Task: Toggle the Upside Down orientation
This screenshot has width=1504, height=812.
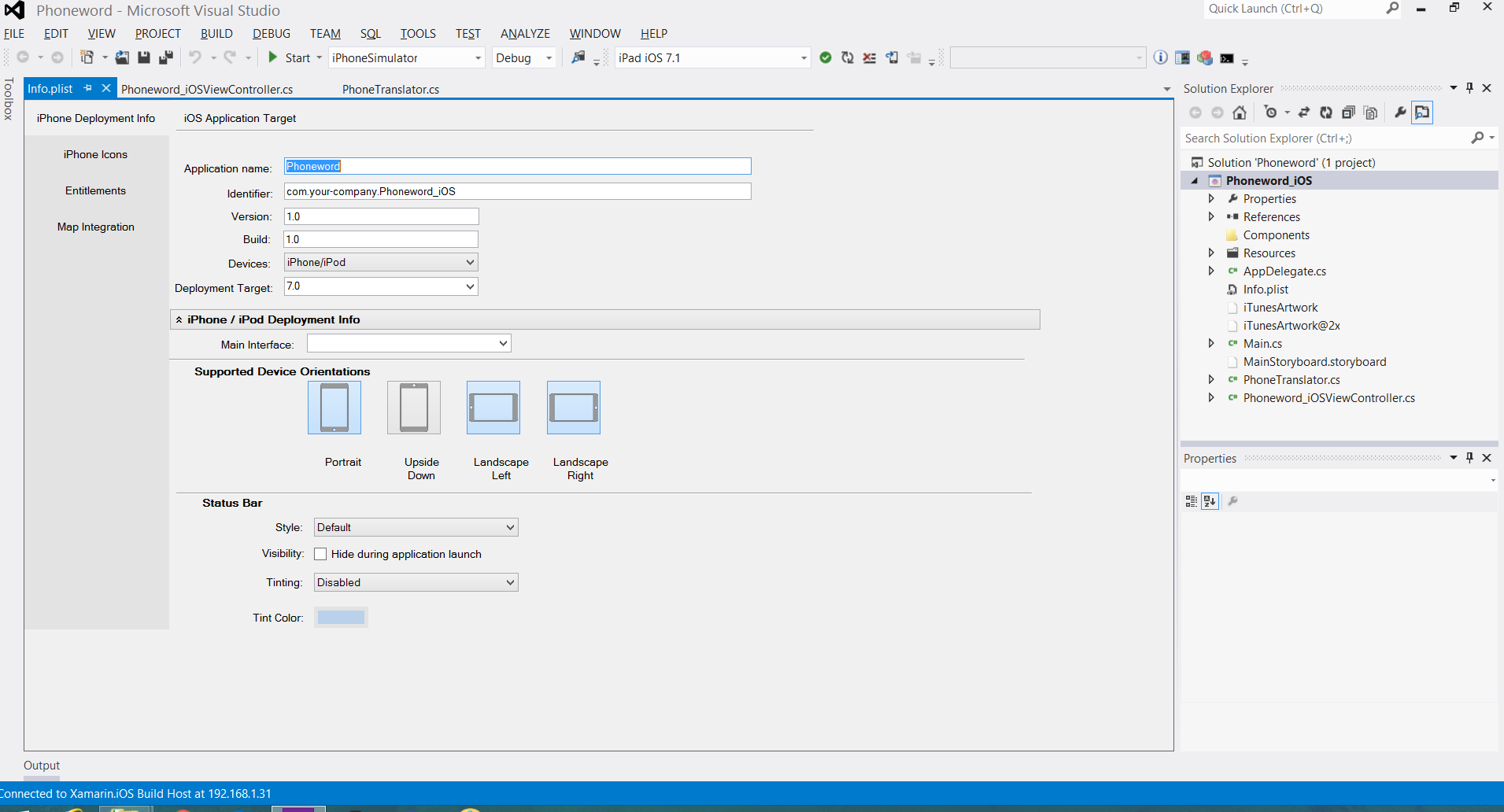Action: click(414, 408)
